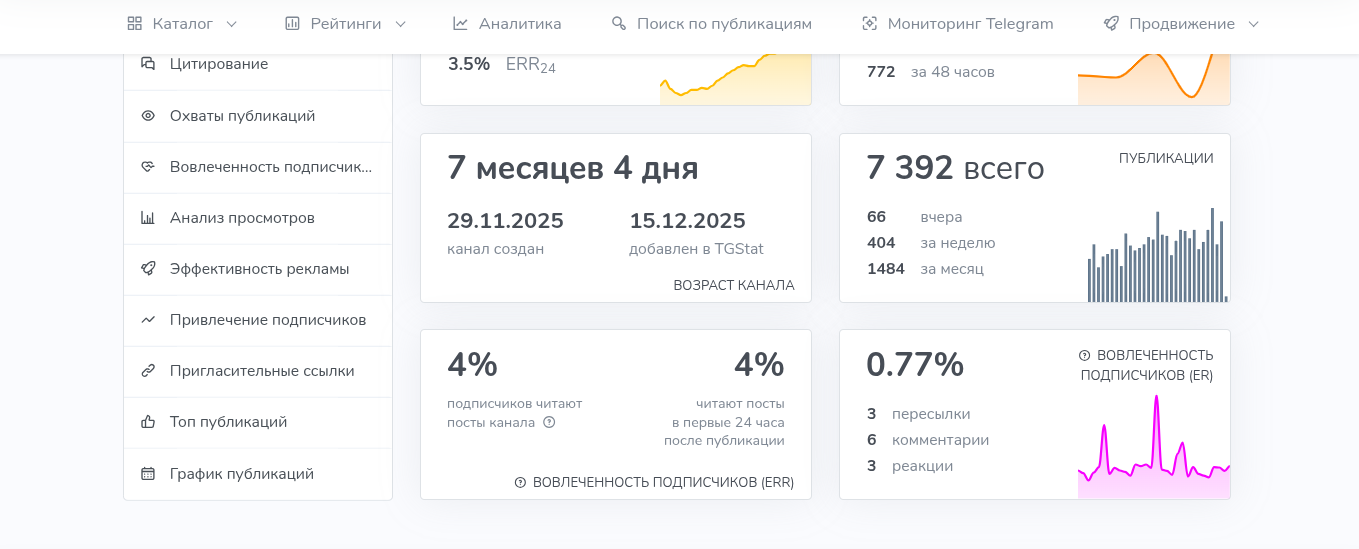This screenshot has height=549, width=1359.
Task: Click the Цитирование quote icon
Action: (x=148, y=64)
